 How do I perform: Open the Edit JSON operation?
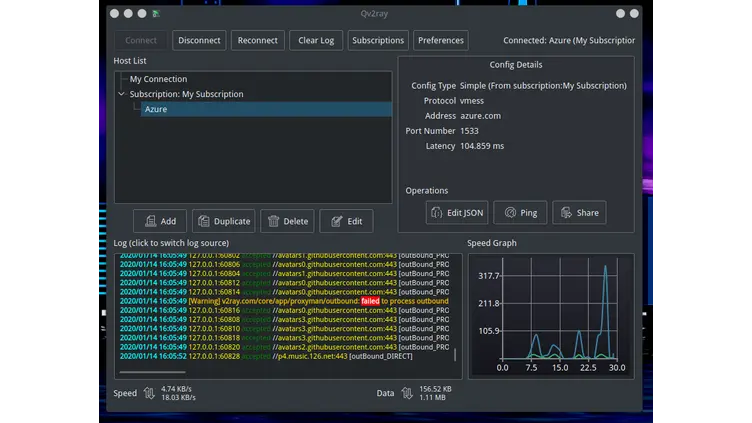click(x=456, y=212)
